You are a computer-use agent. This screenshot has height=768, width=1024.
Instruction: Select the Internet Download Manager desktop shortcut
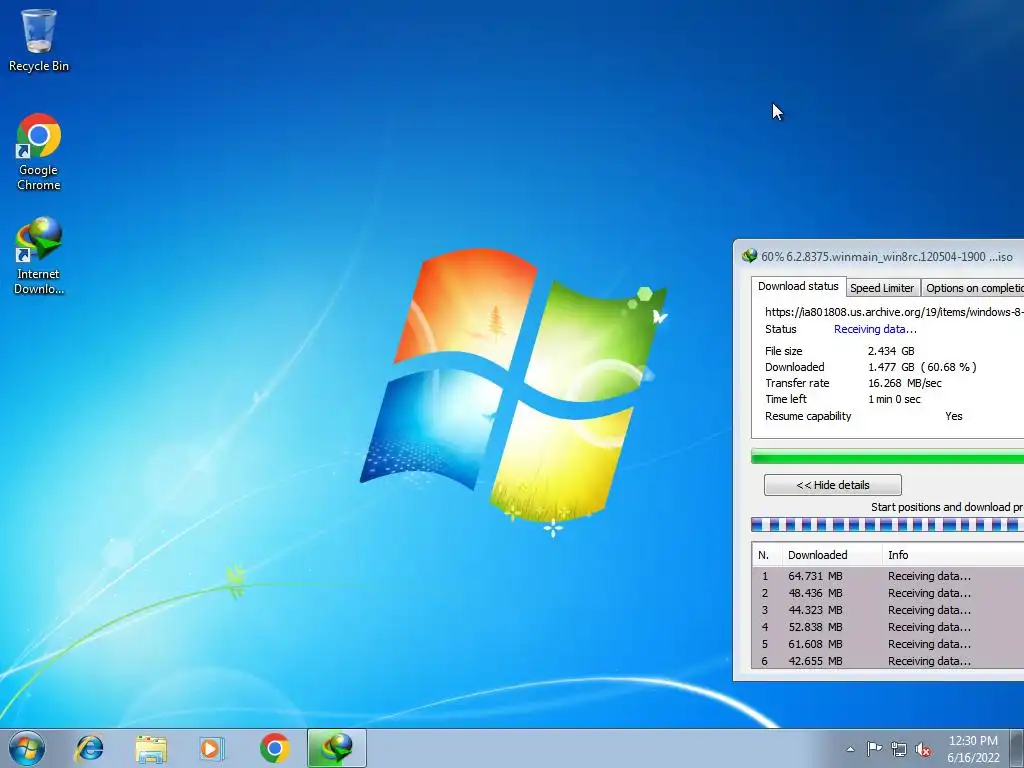coord(39,256)
